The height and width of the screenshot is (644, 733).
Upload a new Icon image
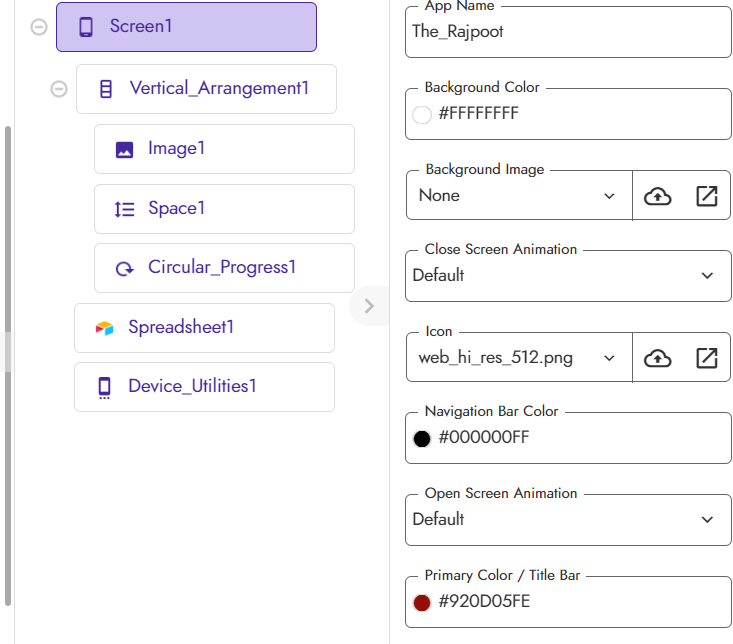pos(658,358)
